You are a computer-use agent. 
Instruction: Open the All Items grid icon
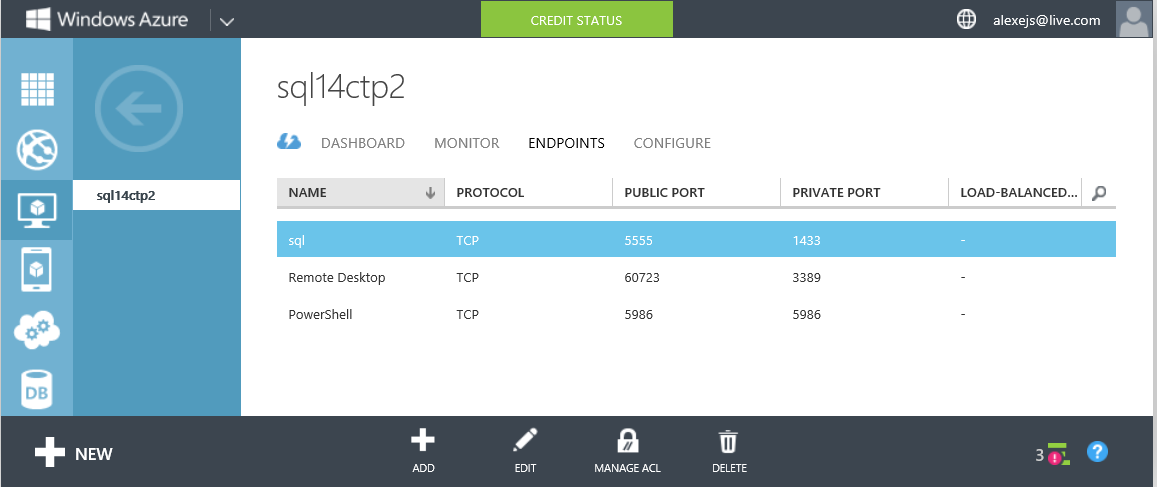[37, 90]
